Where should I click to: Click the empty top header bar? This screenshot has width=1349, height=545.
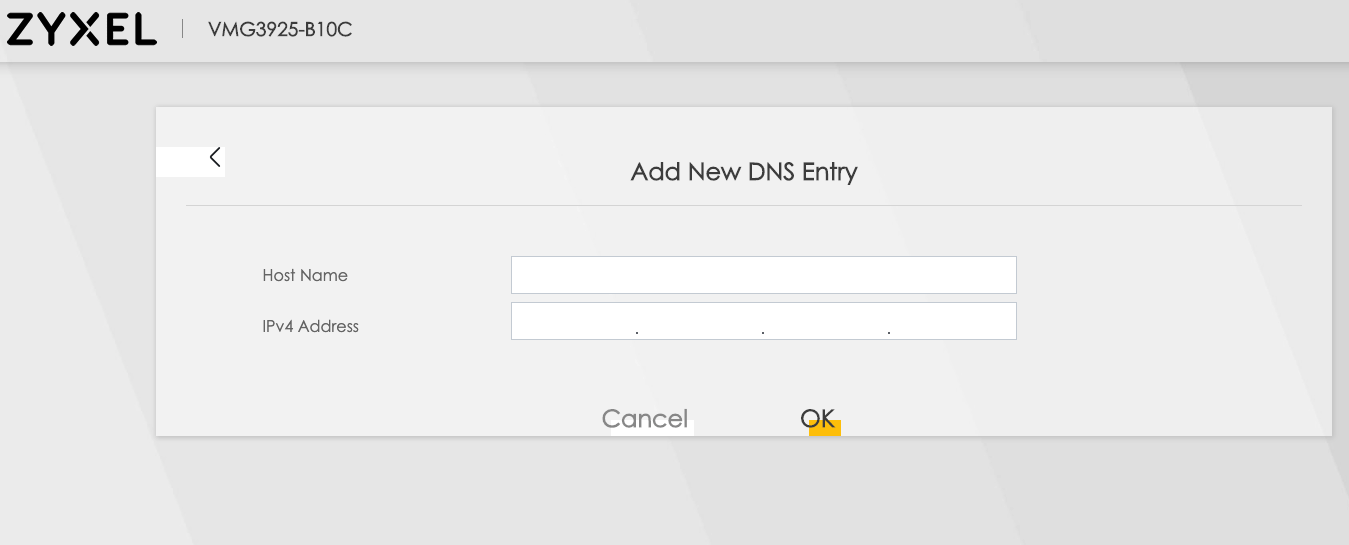[x=850, y=30]
